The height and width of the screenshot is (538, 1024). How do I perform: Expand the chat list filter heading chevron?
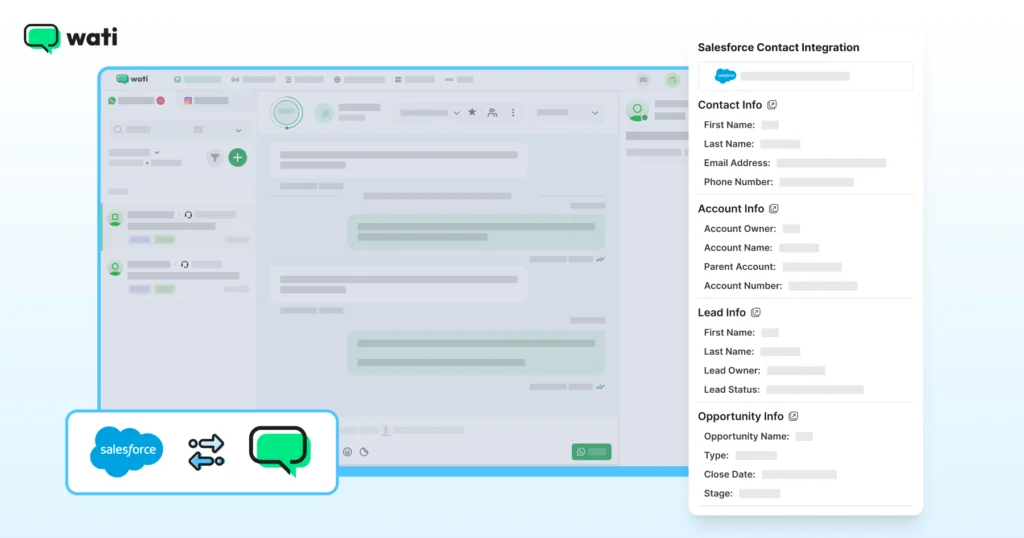(157, 152)
